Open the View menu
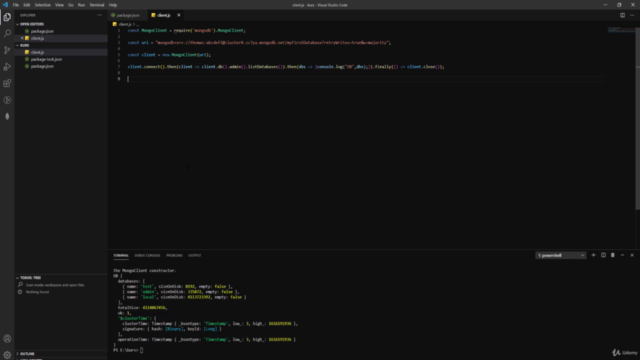This screenshot has height=360, width=640. pos(59,5)
